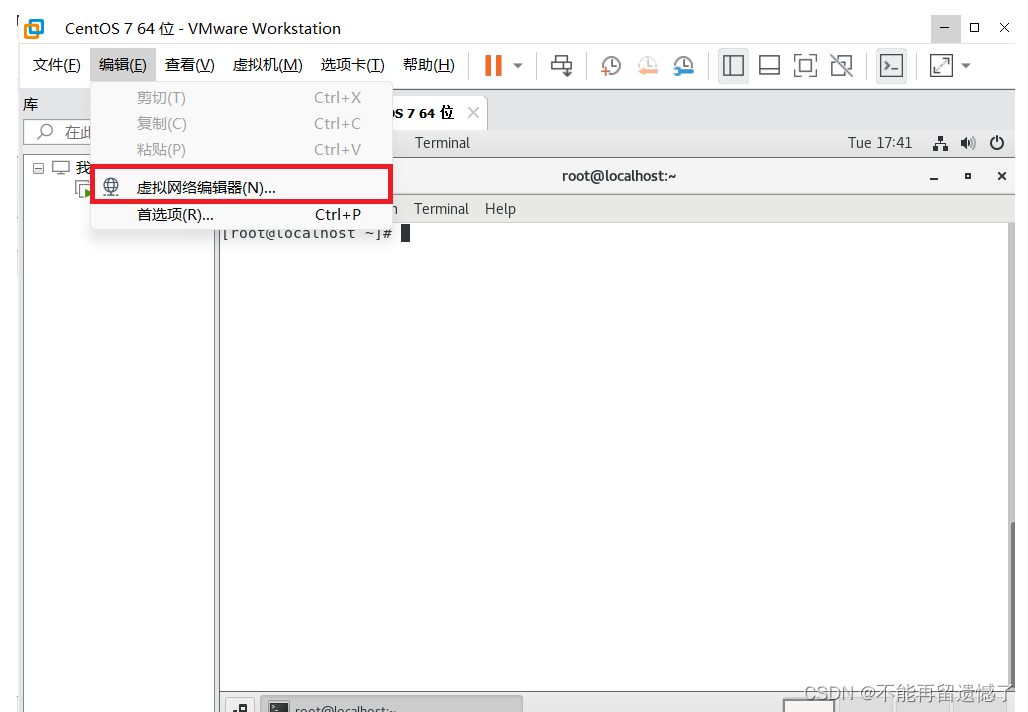Open the console view icon

pos(892,66)
